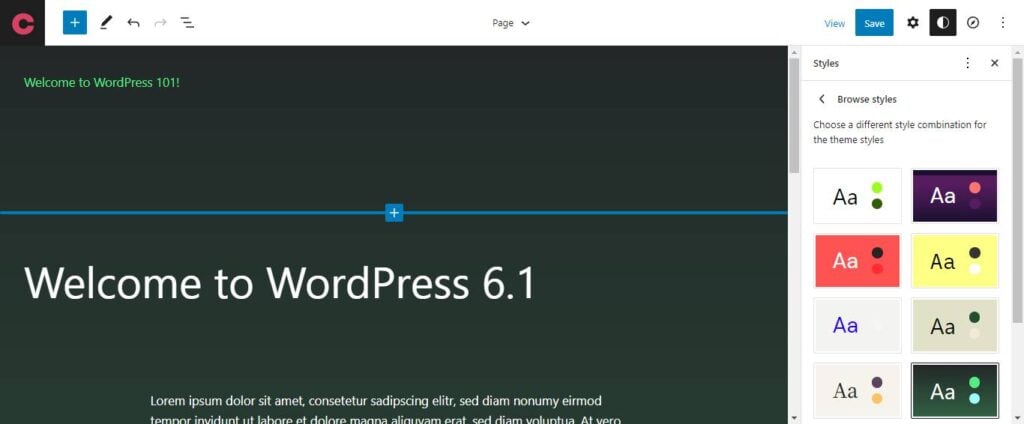Toggle the Styles half-circle button
Screen dimensions: 1024x424
click(x=942, y=23)
